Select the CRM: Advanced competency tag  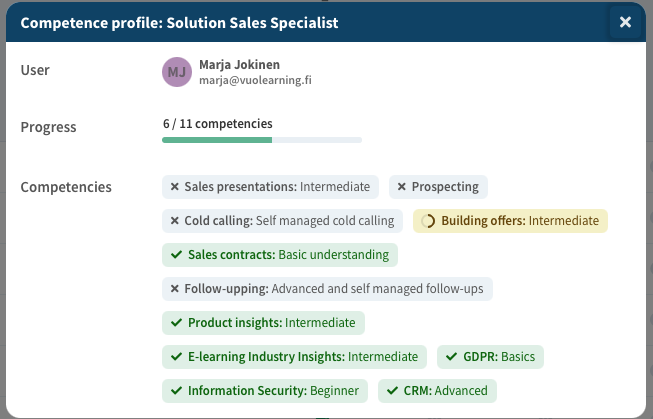click(x=445, y=391)
